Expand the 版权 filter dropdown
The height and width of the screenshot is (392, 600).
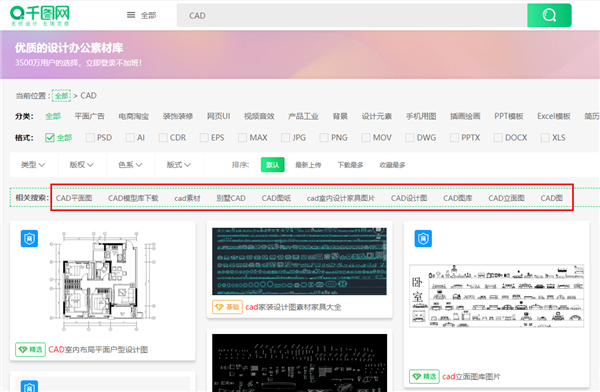[82, 165]
